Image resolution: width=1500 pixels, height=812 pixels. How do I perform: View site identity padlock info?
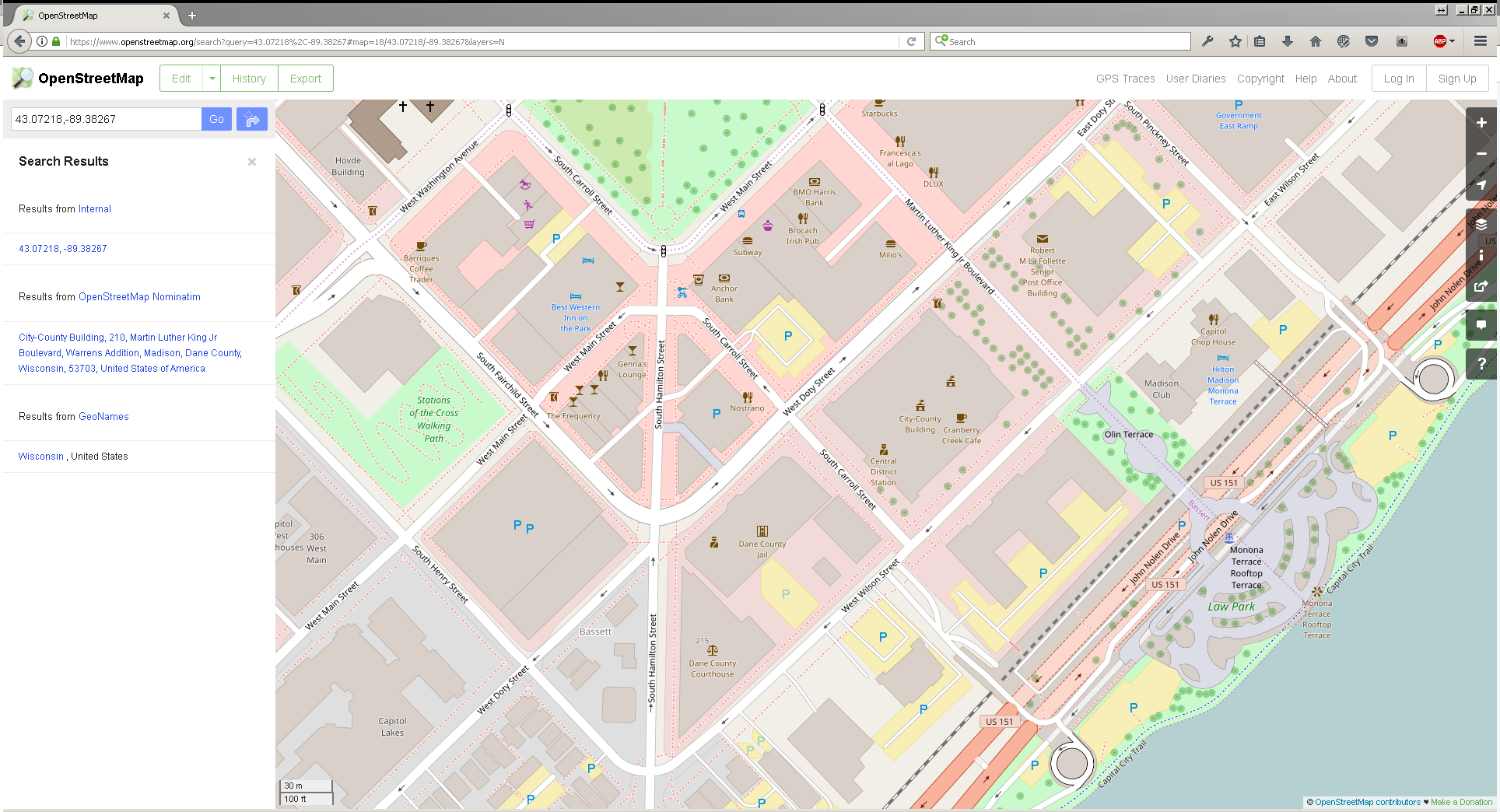[x=56, y=41]
